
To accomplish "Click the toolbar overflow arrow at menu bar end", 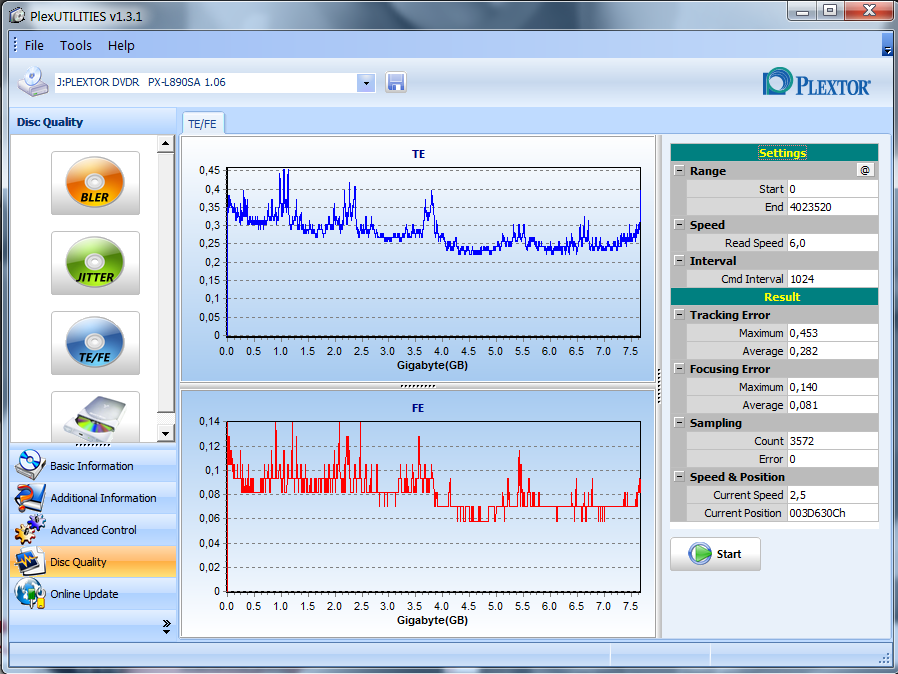I will click(x=887, y=45).
